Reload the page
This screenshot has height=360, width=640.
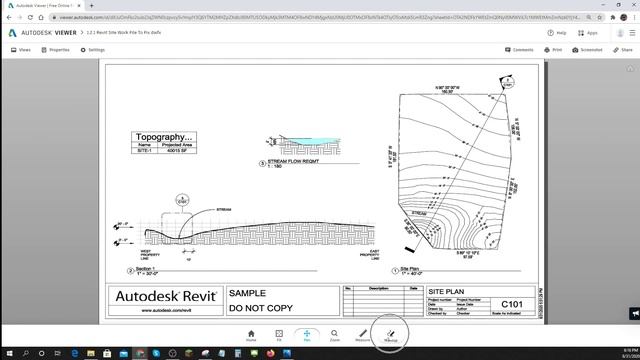click(30, 17)
